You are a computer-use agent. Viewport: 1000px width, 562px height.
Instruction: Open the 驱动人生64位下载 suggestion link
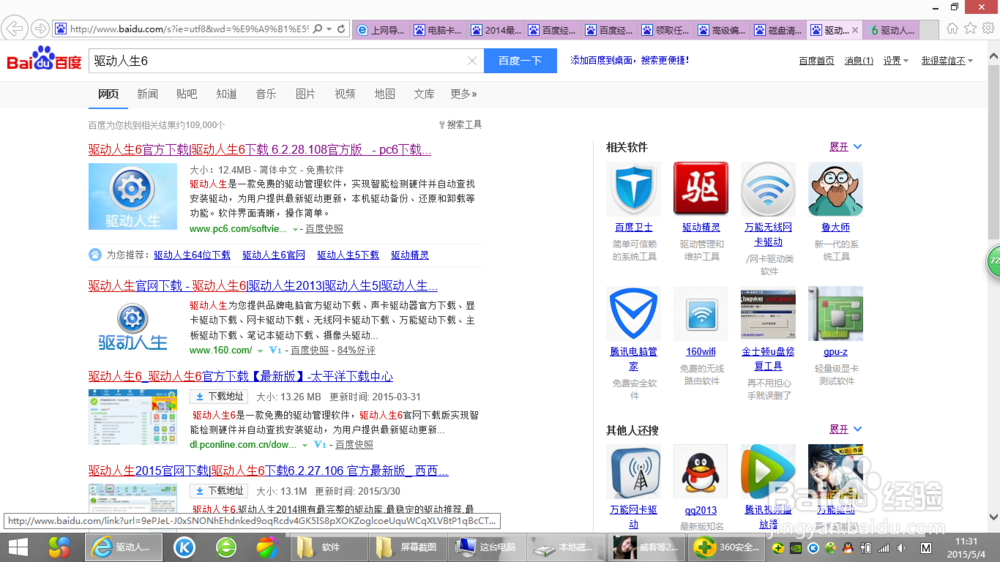192,255
